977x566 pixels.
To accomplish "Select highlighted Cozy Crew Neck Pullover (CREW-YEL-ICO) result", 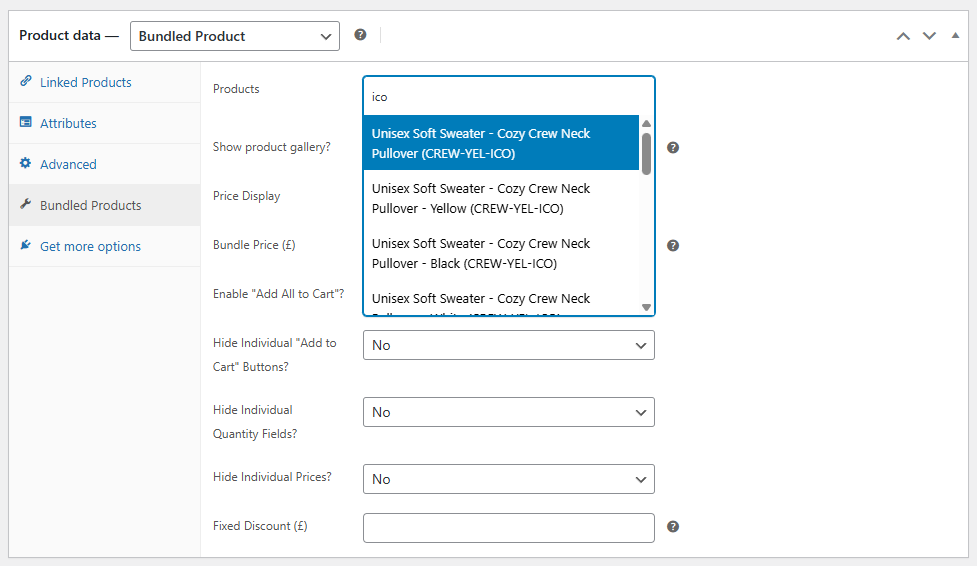I will [501, 143].
